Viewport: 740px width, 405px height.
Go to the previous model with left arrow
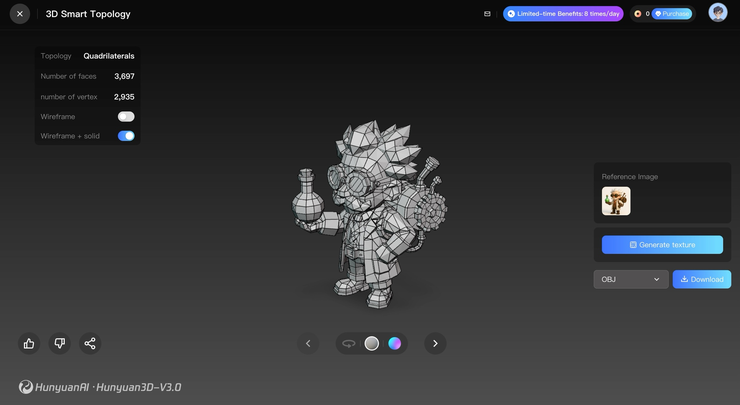click(x=308, y=343)
